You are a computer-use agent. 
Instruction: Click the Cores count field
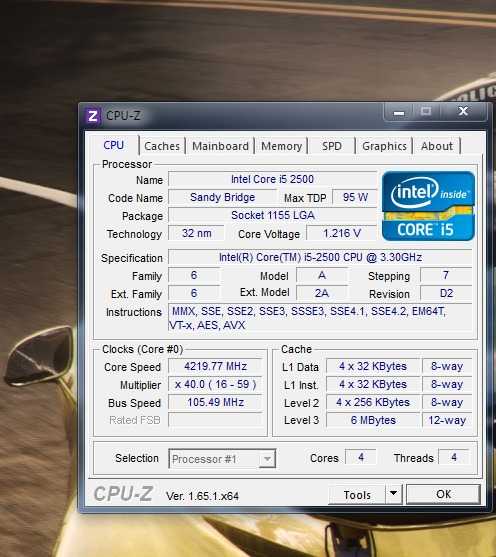click(361, 457)
